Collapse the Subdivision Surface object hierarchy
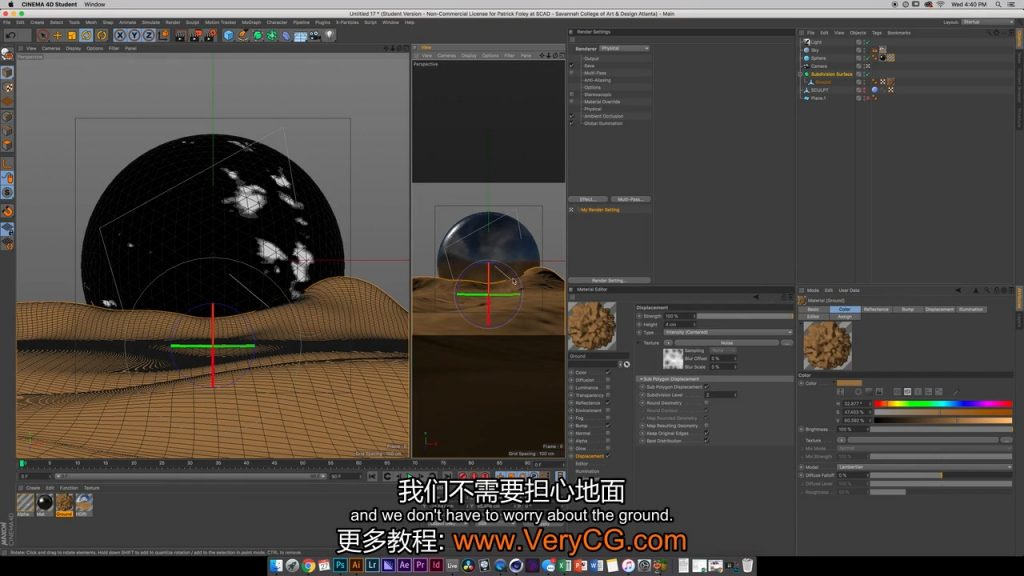 801,74
